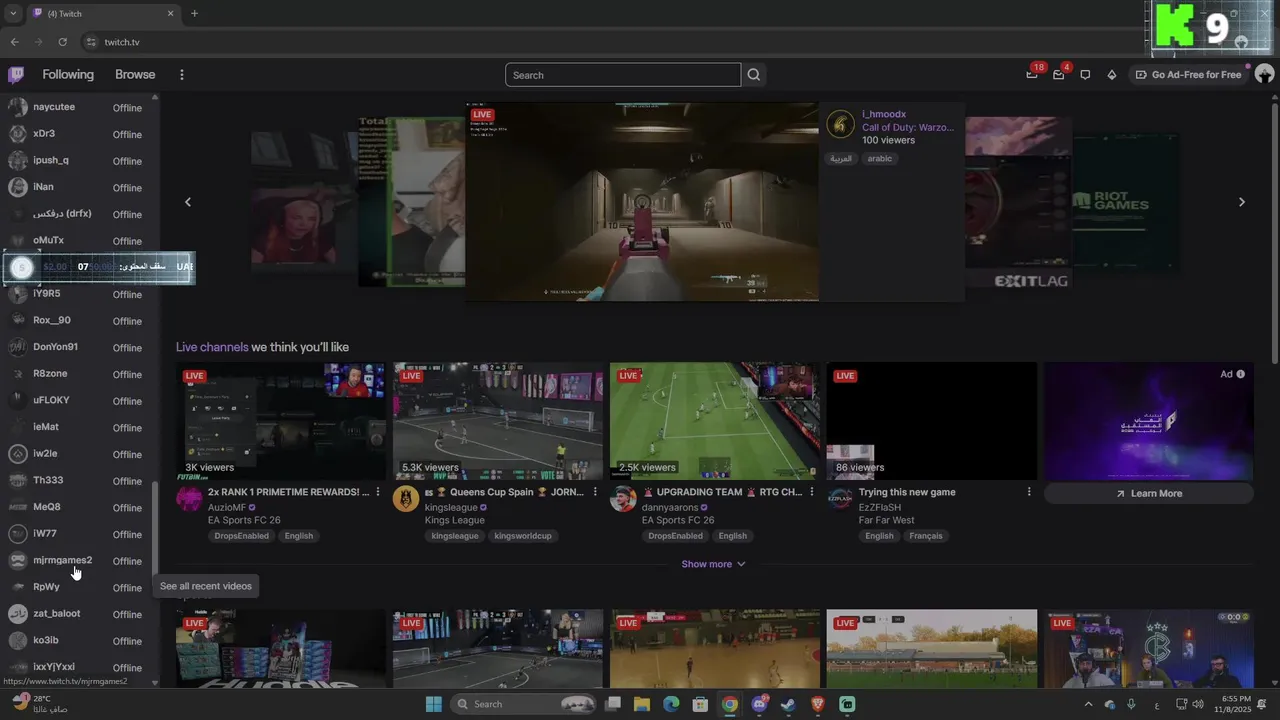
Task: Show next carousel stream with right arrow
Action: (x=1242, y=202)
